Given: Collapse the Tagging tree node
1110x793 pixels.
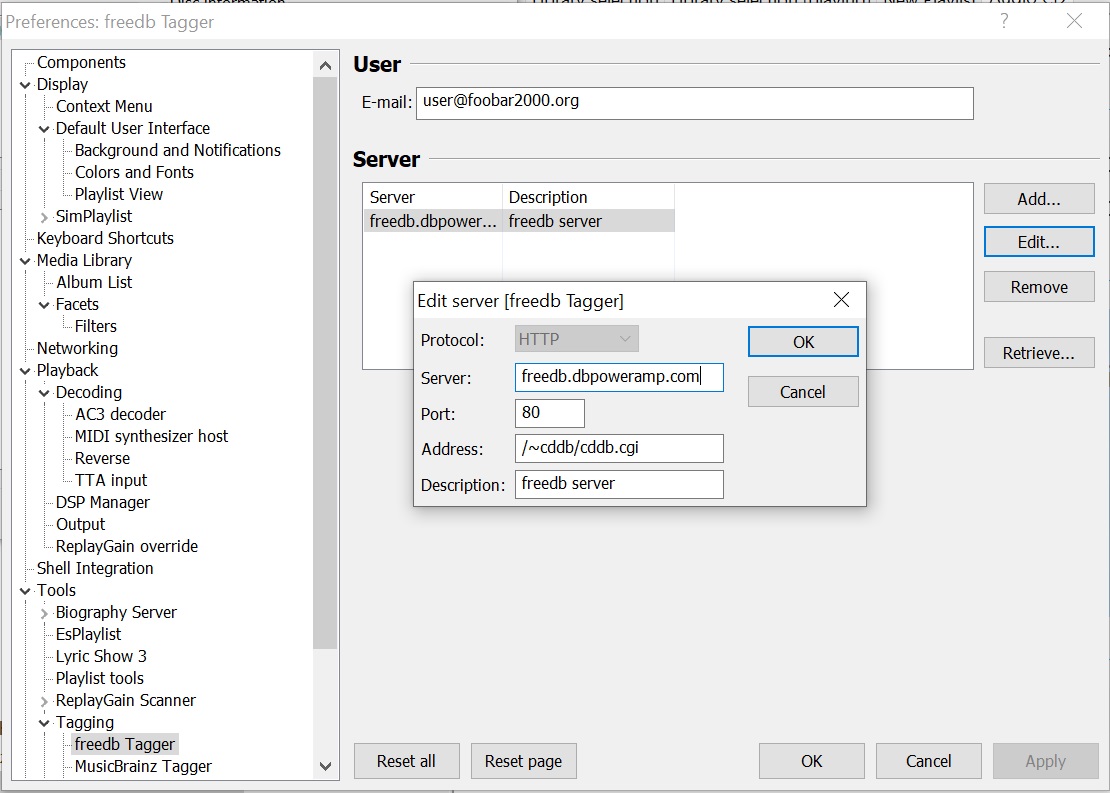Looking at the screenshot, I should click(44, 723).
